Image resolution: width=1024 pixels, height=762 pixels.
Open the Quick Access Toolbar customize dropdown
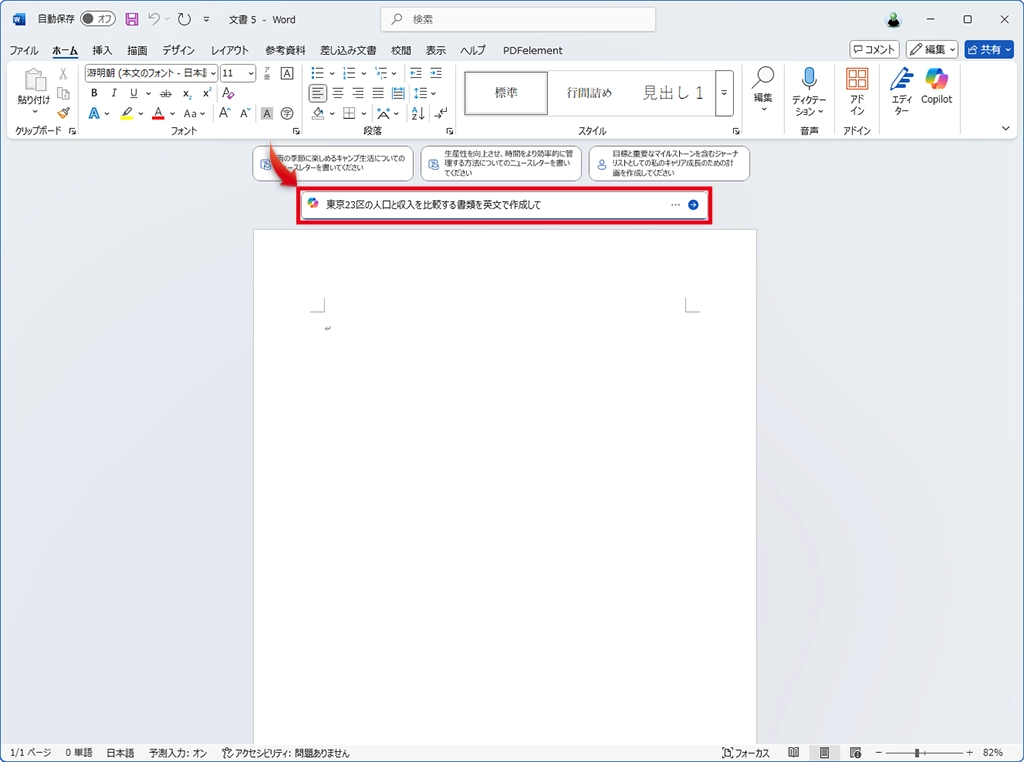click(206, 20)
